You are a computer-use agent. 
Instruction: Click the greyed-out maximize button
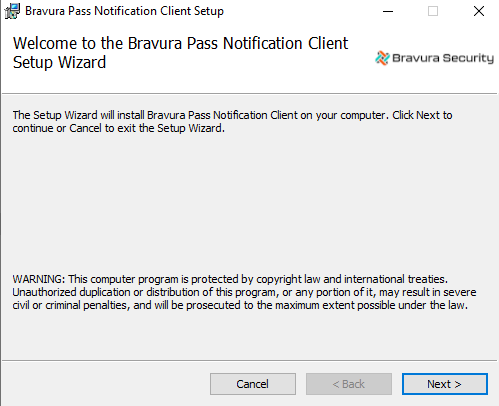coord(433,11)
